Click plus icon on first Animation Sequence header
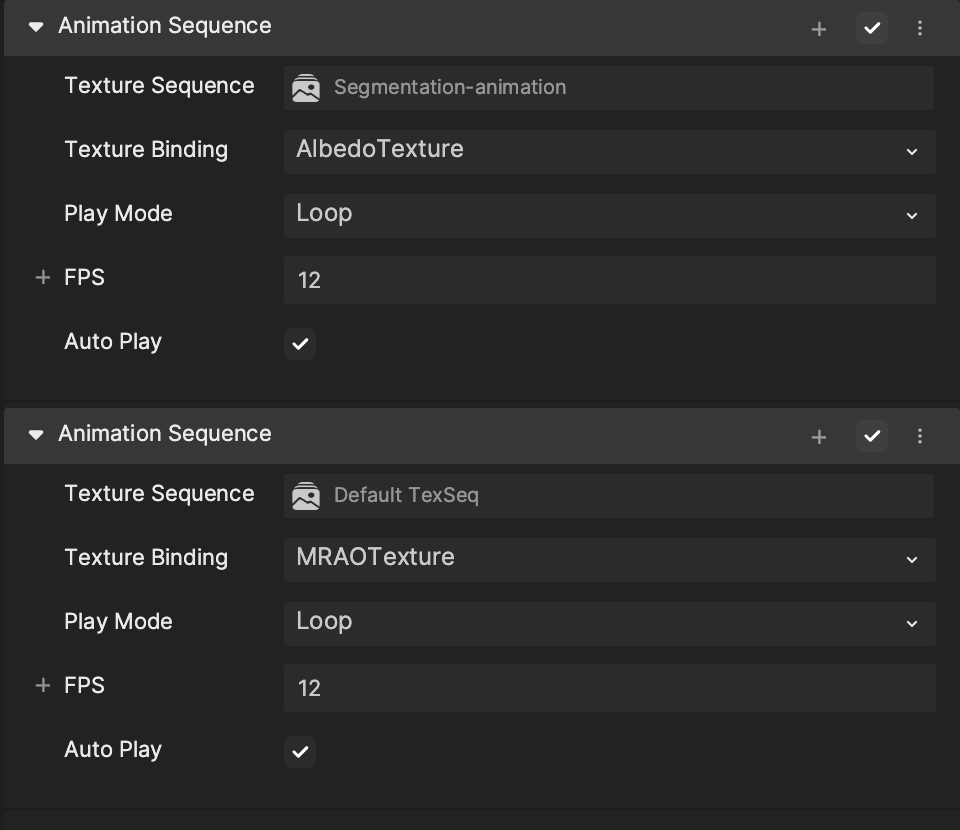 pyautogui.click(x=818, y=29)
